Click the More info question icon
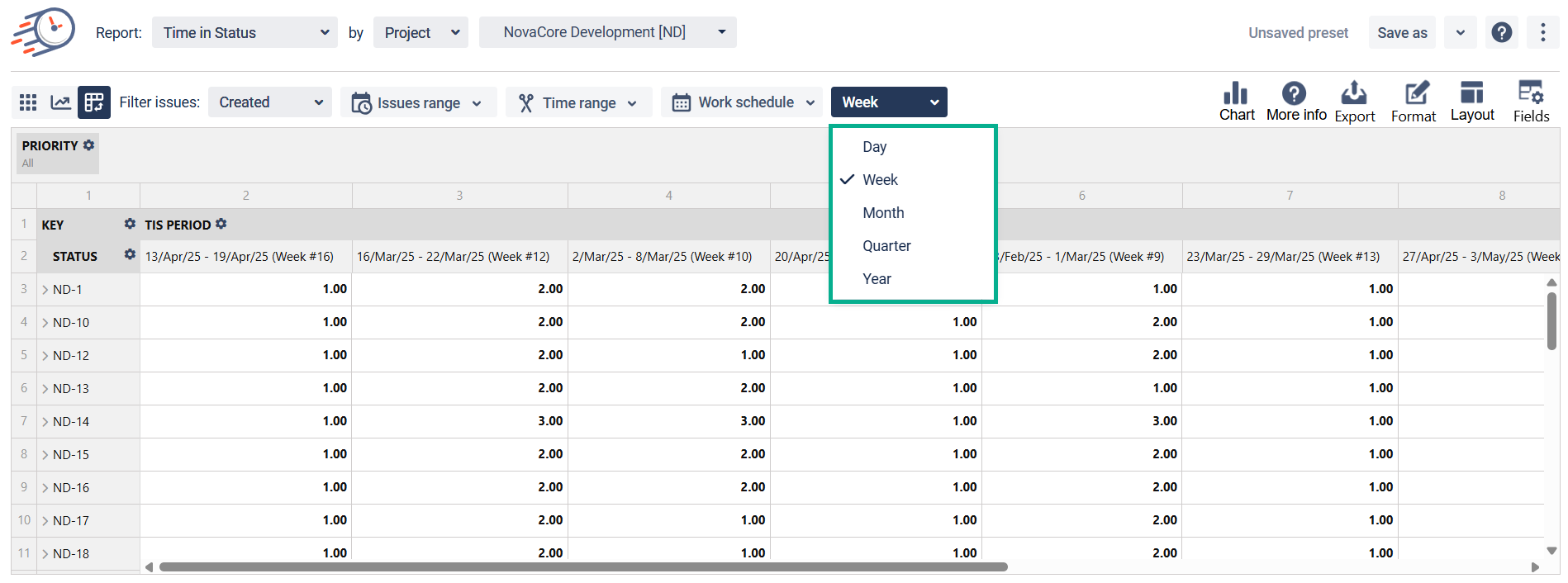 point(1295,102)
